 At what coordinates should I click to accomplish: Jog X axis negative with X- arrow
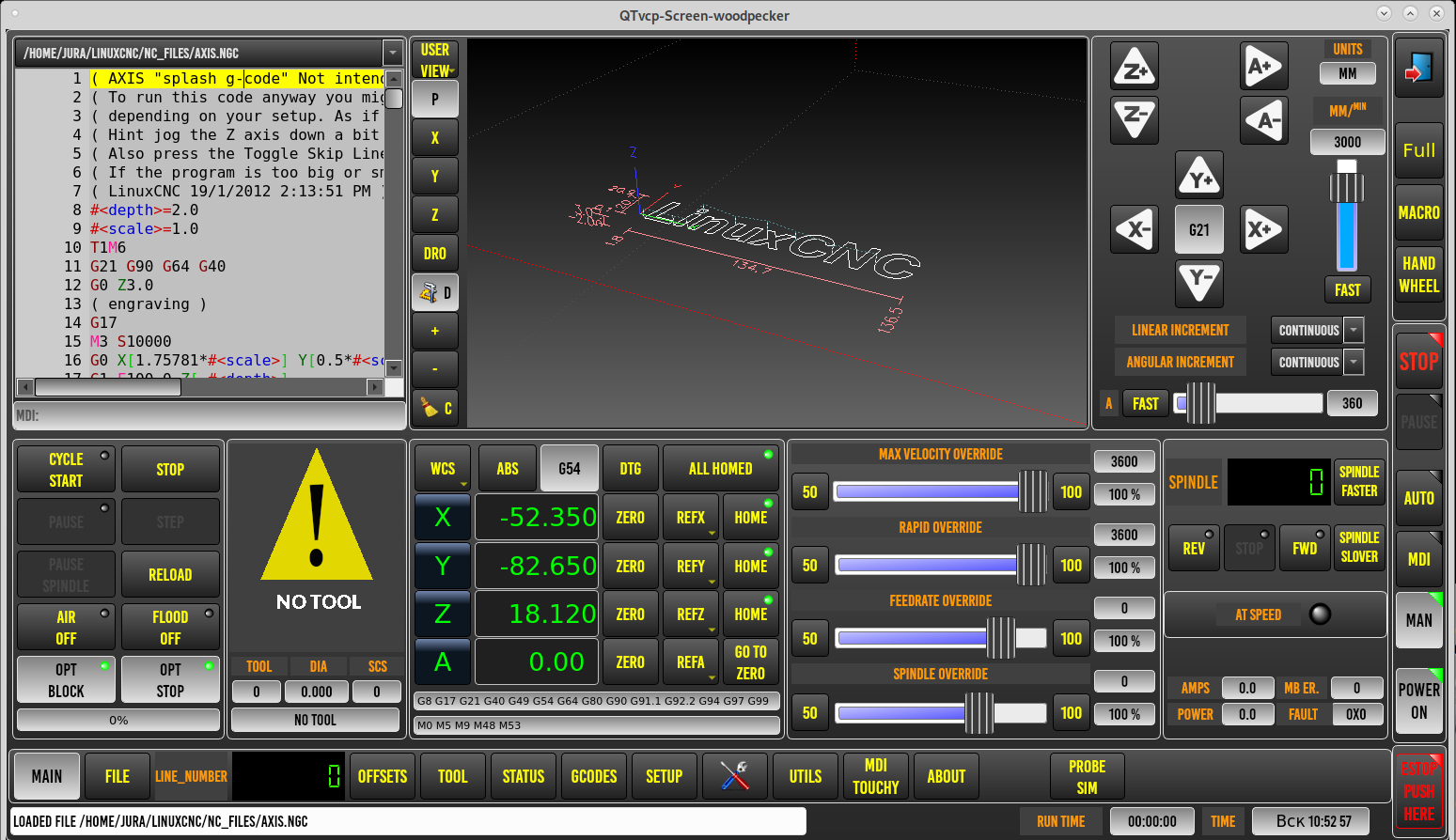1135,229
